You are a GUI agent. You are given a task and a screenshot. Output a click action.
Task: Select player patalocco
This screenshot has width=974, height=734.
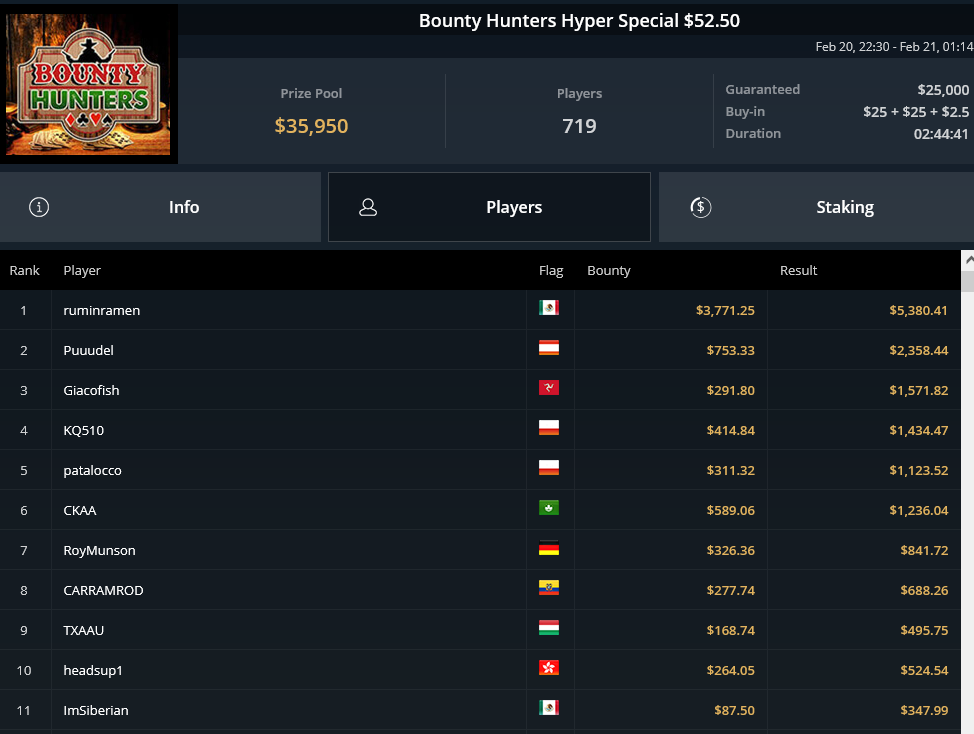point(93,470)
